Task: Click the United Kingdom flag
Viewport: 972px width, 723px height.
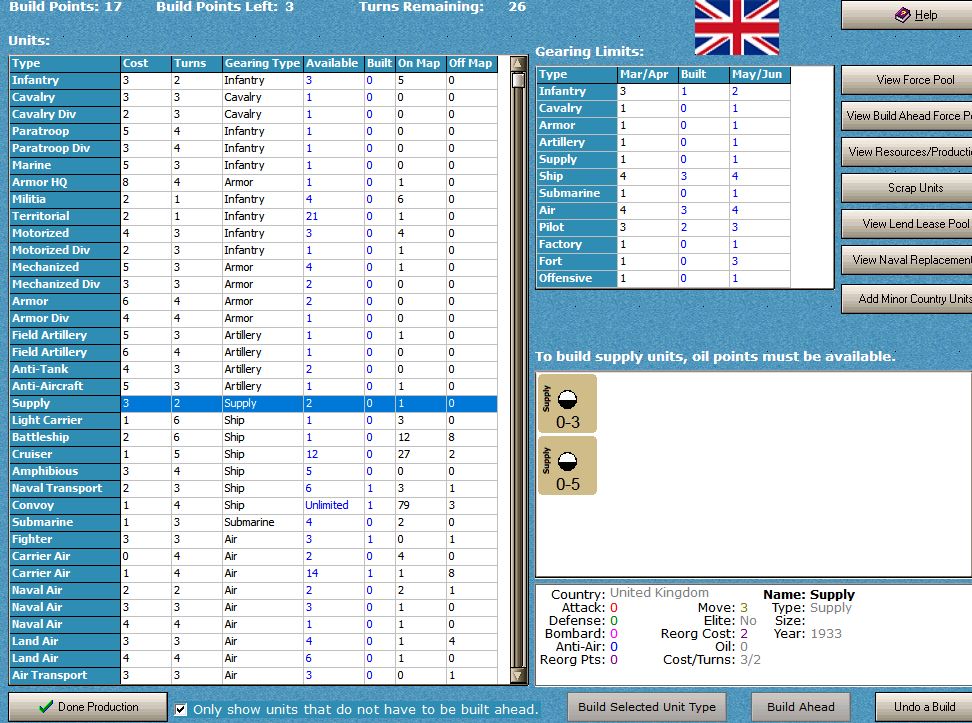Action: pos(736,28)
